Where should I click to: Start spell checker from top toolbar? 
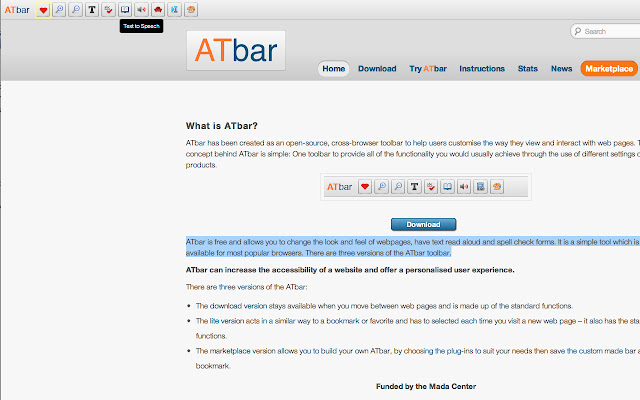tap(109, 9)
